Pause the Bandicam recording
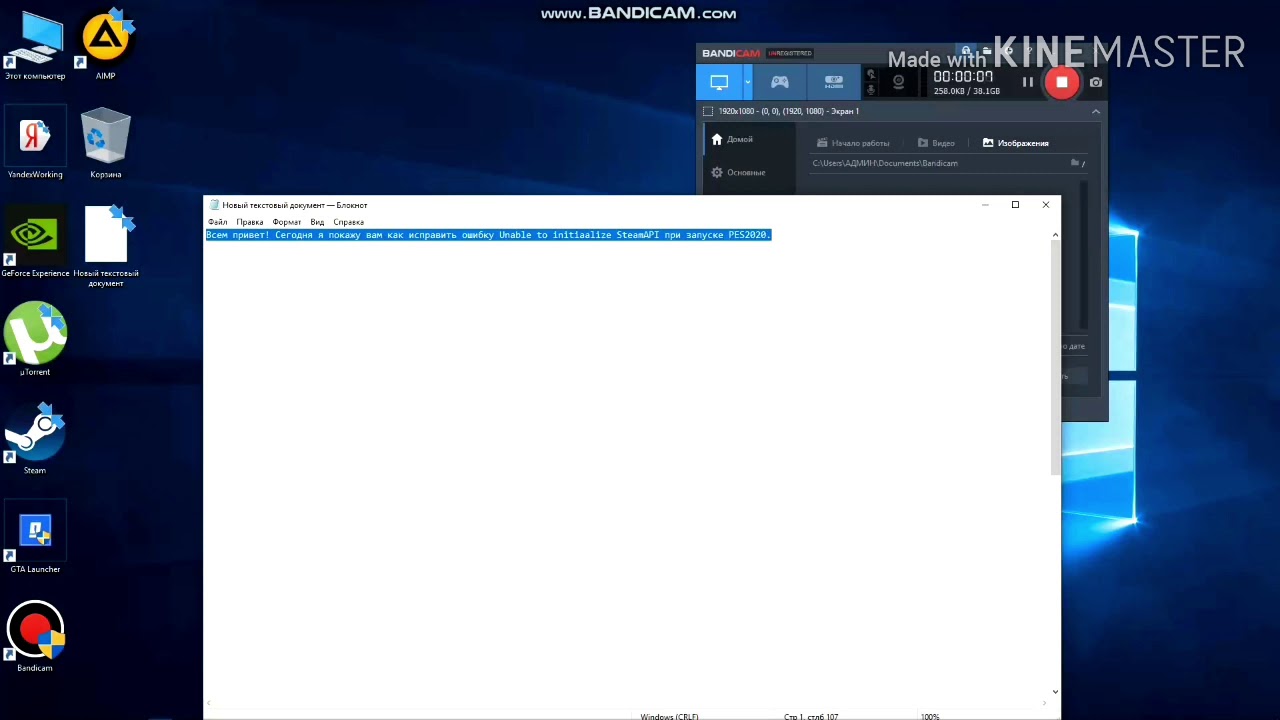The width and height of the screenshot is (1280, 720). pos(1028,82)
